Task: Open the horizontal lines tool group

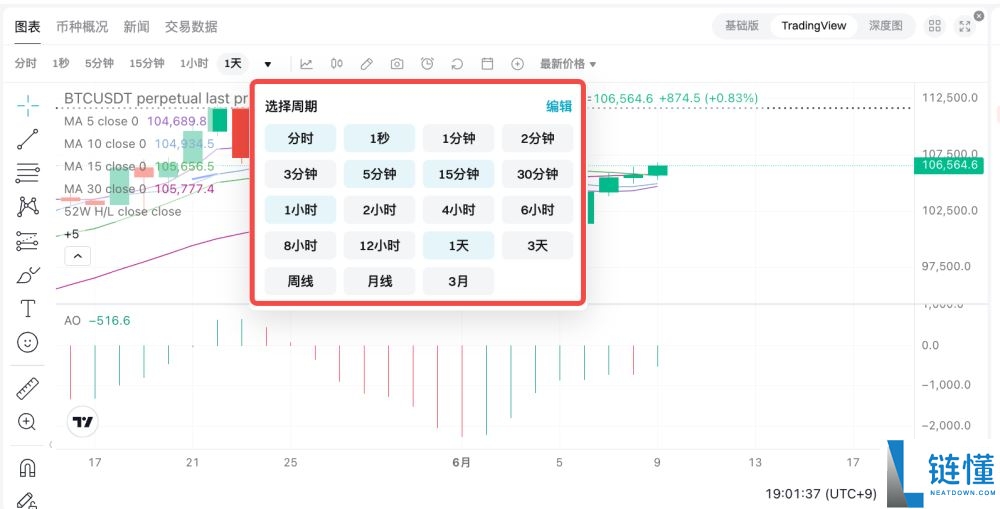Action: pos(27,172)
